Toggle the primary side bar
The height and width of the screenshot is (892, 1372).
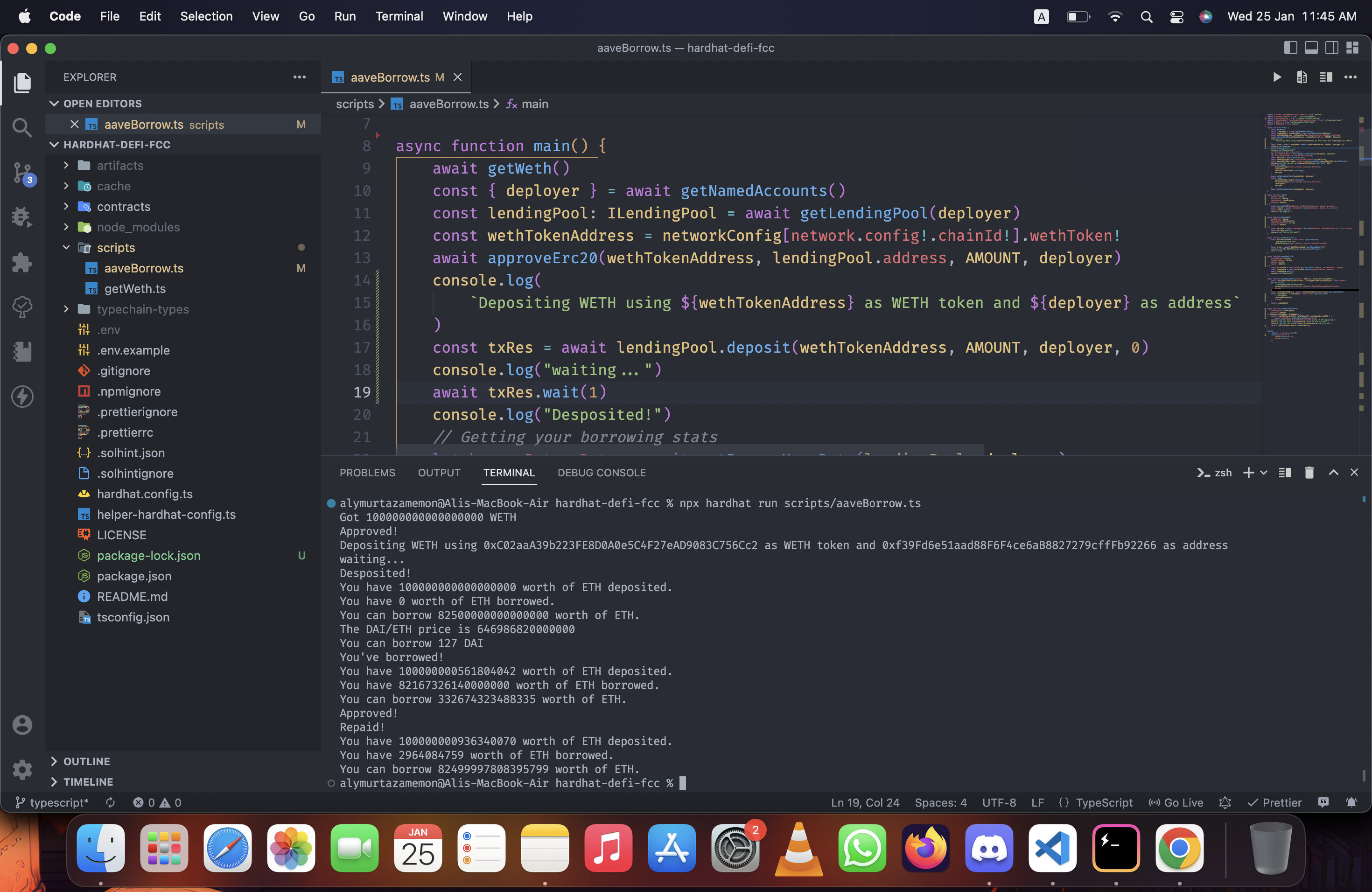pos(1291,48)
